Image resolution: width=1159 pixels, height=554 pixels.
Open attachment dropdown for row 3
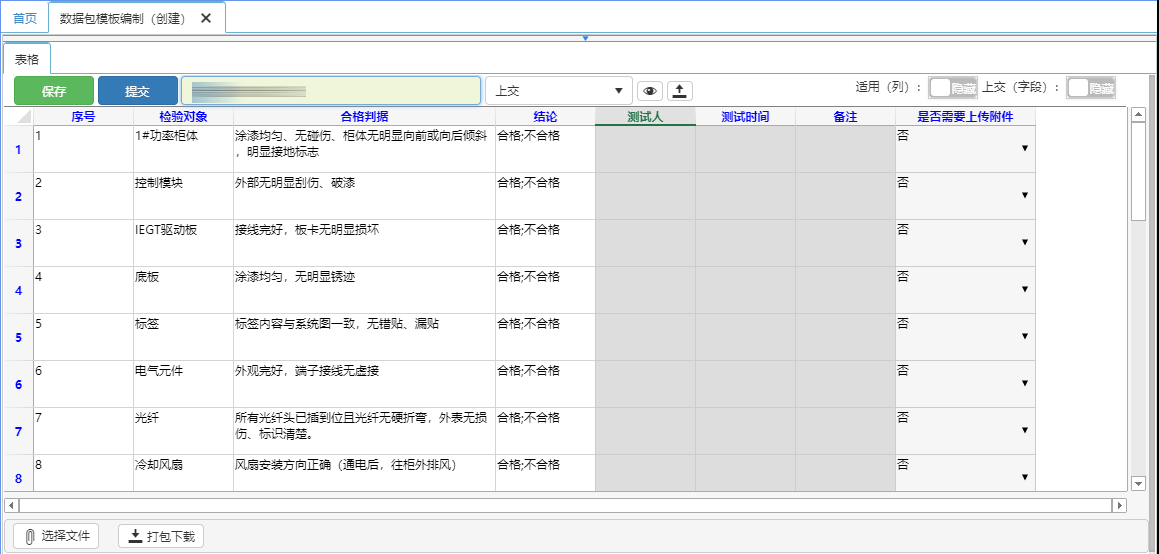click(1024, 242)
